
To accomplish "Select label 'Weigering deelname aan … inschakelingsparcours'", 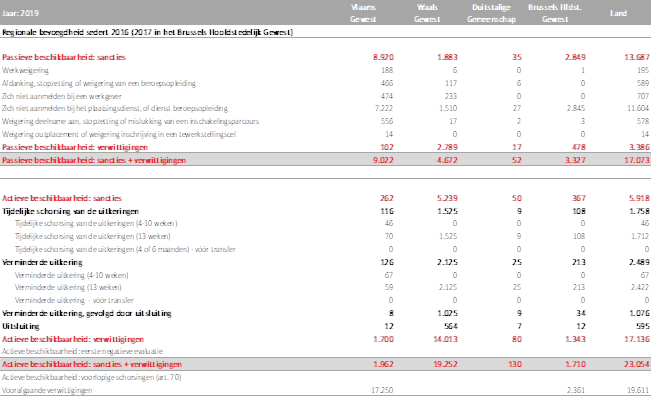I will click(131, 121).
